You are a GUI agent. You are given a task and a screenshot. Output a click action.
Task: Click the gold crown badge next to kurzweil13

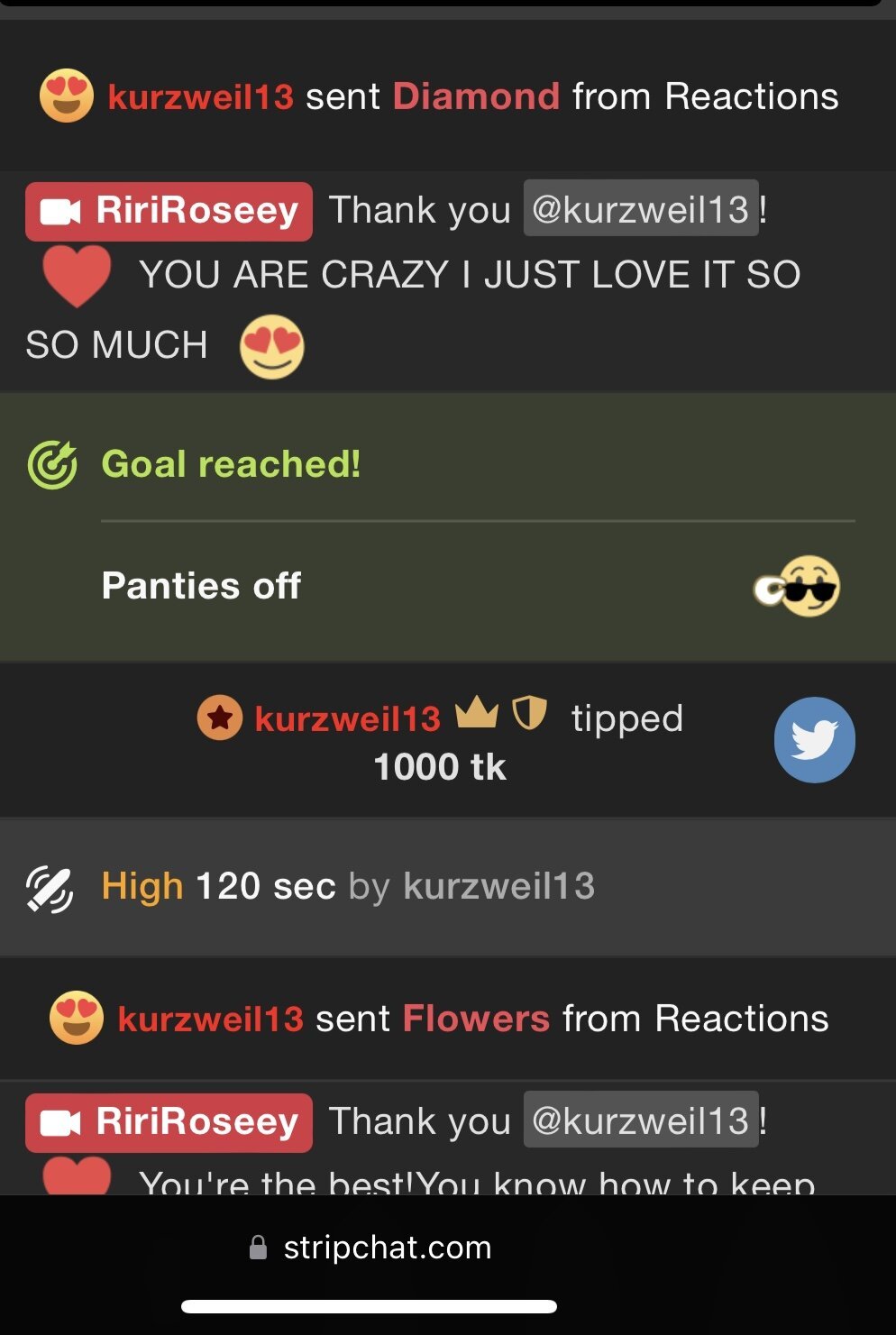pyautogui.click(x=477, y=713)
